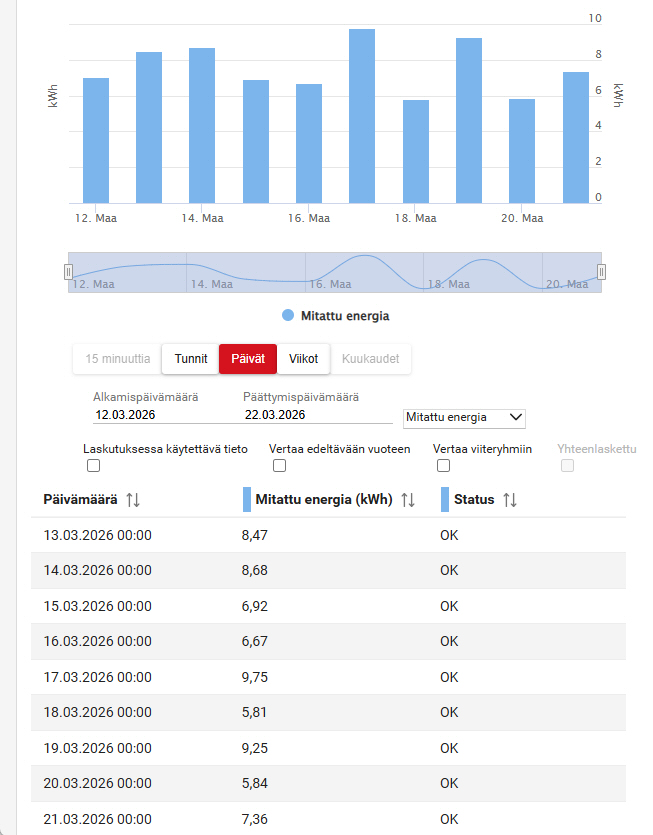Switch to the Tunnit resolution tab
Screen dimensions: 653x835
click(x=190, y=358)
